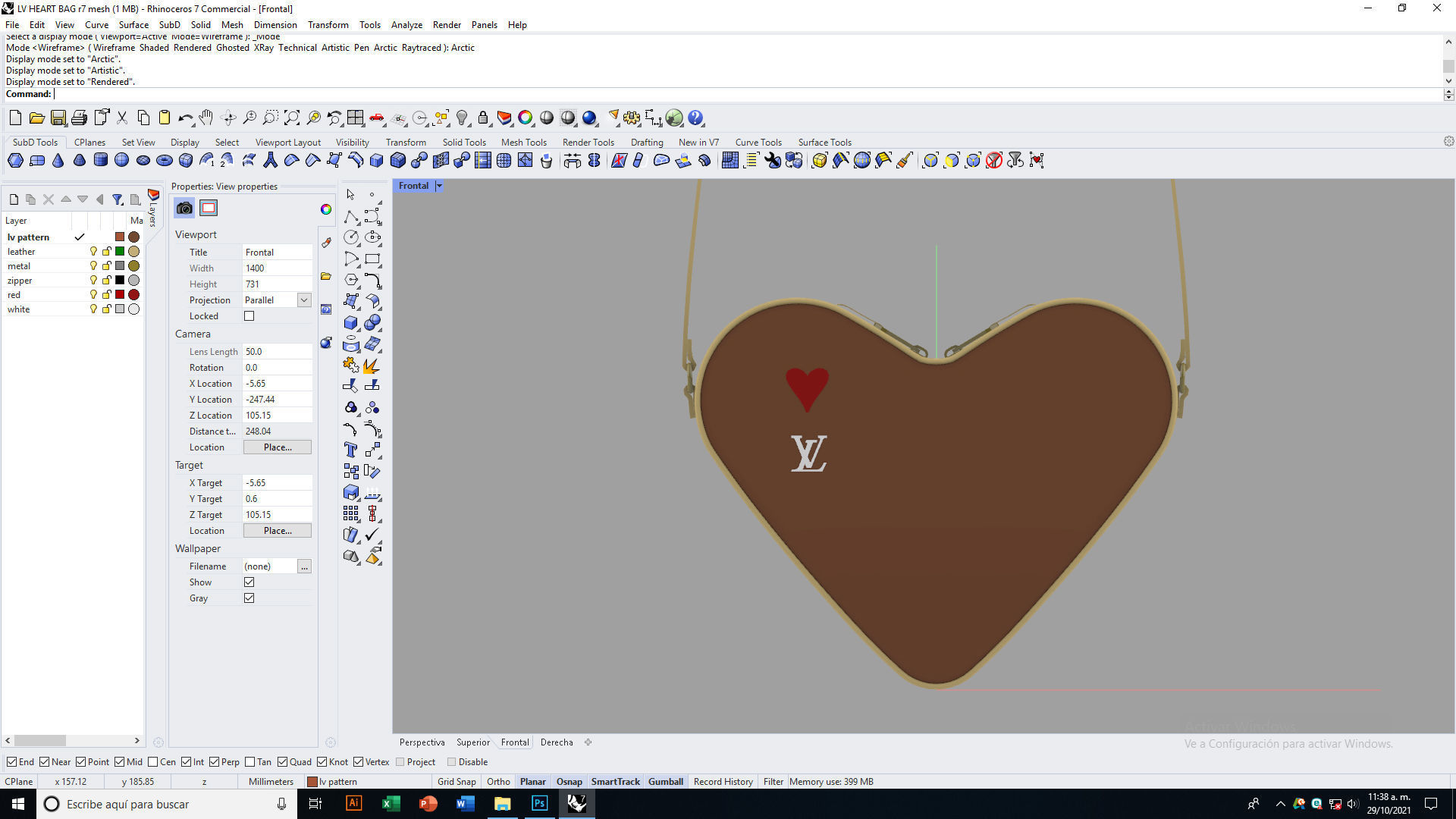Screen dimensions: 1456x819
Task: Open the File menu
Action: (x=12, y=25)
